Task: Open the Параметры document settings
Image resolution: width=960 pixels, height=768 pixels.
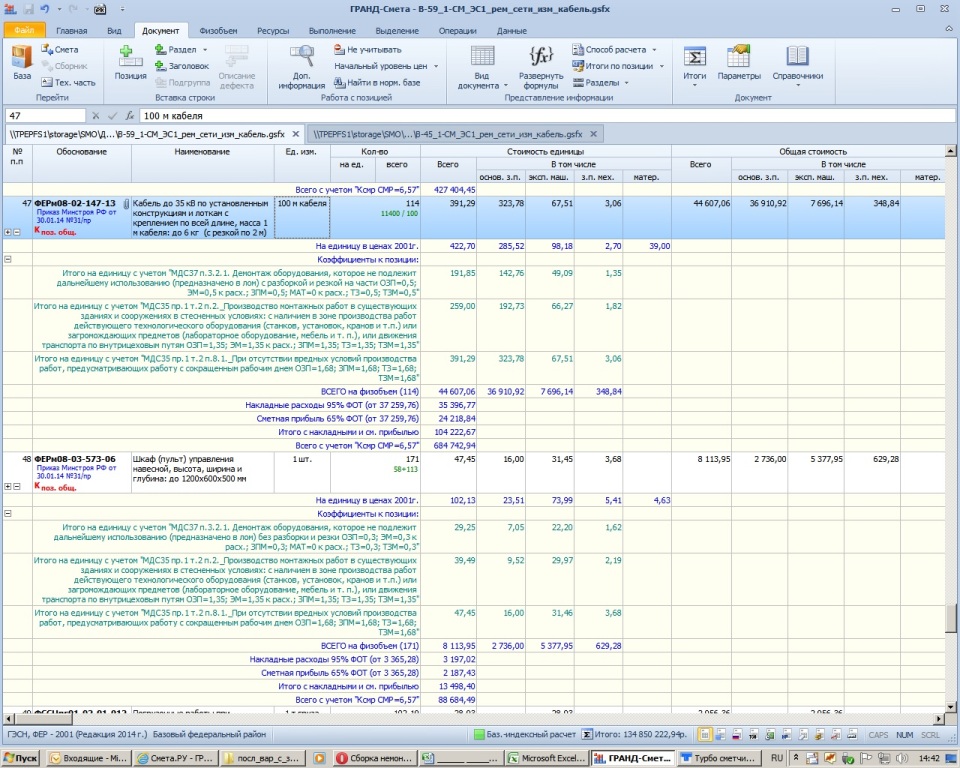Action: [x=738, y=62]
